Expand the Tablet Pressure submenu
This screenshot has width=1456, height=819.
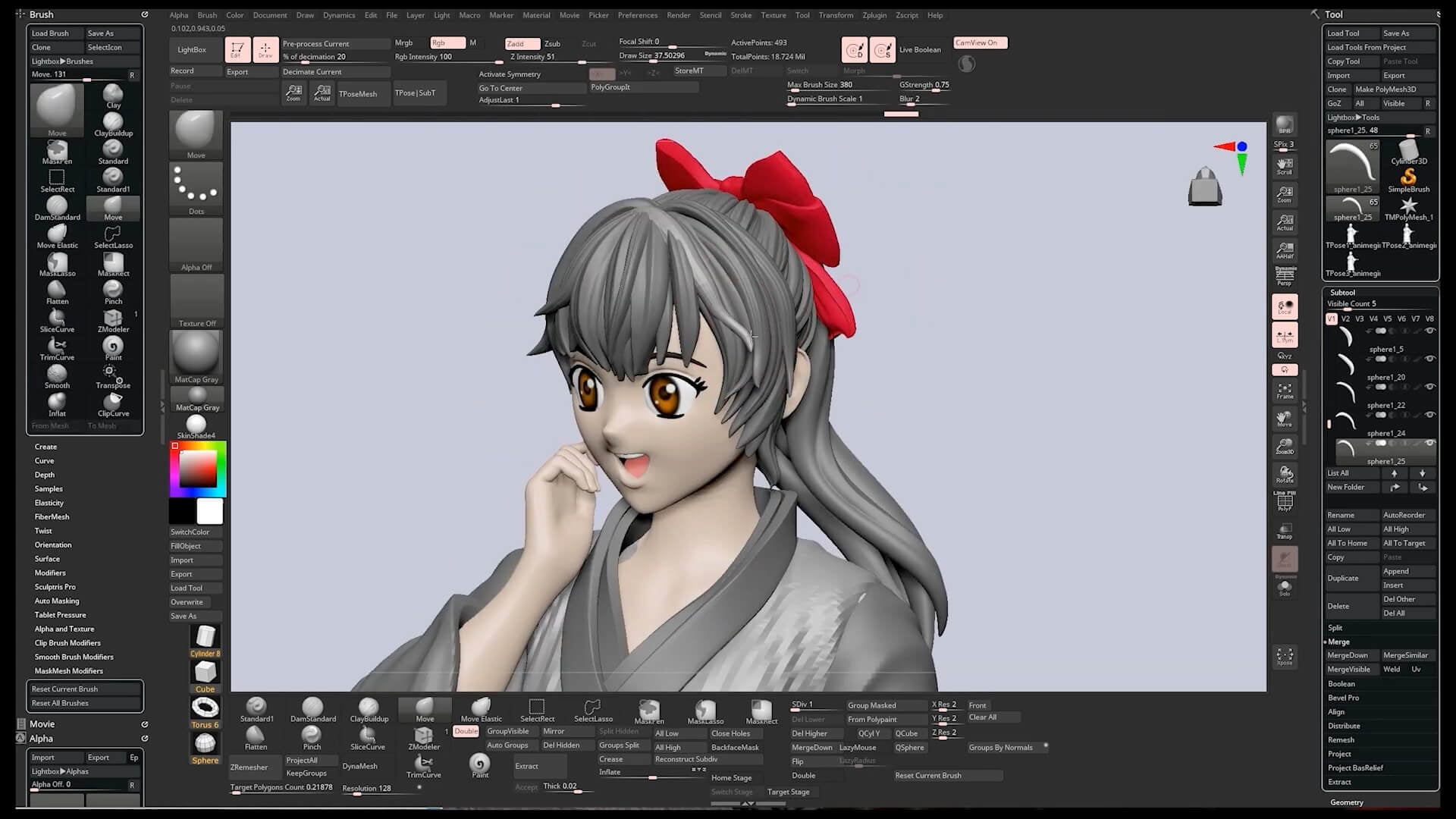point(60,615)
